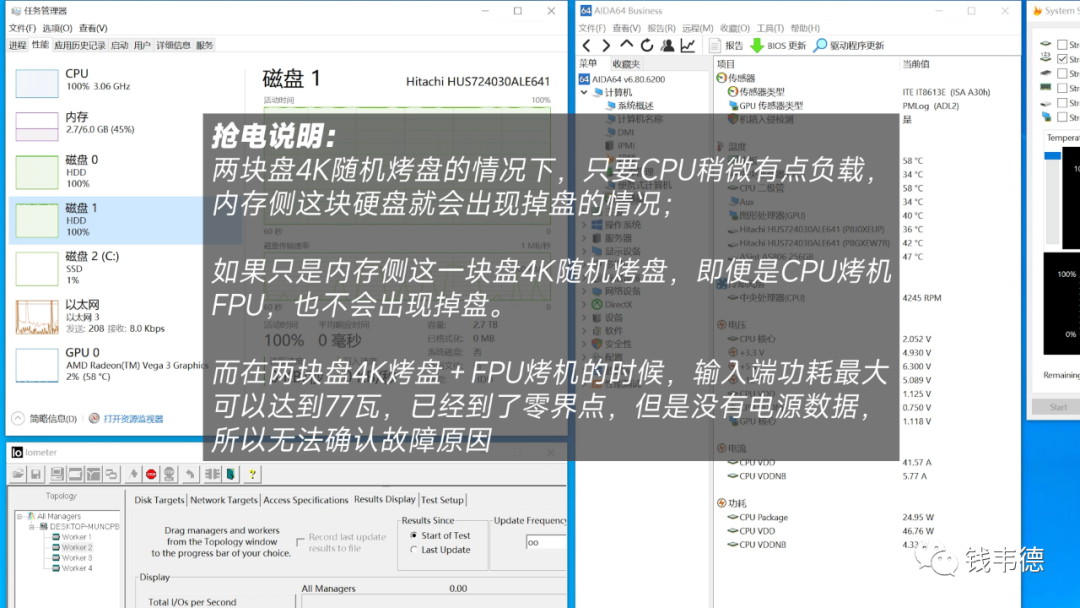Viewport: 1080px width, 608px height.
Task: Open file icon in Iometer toolbar
Action: [18, 474]
